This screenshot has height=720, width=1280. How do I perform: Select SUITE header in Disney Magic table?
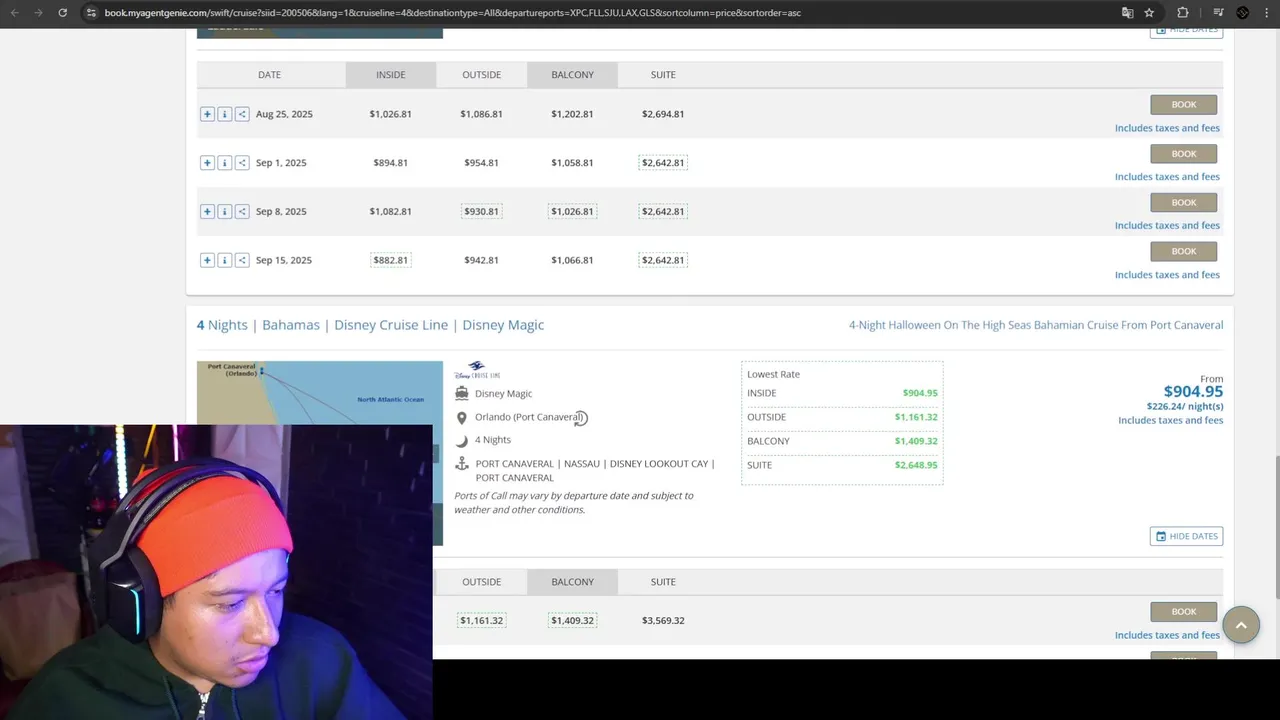point(663,582)
